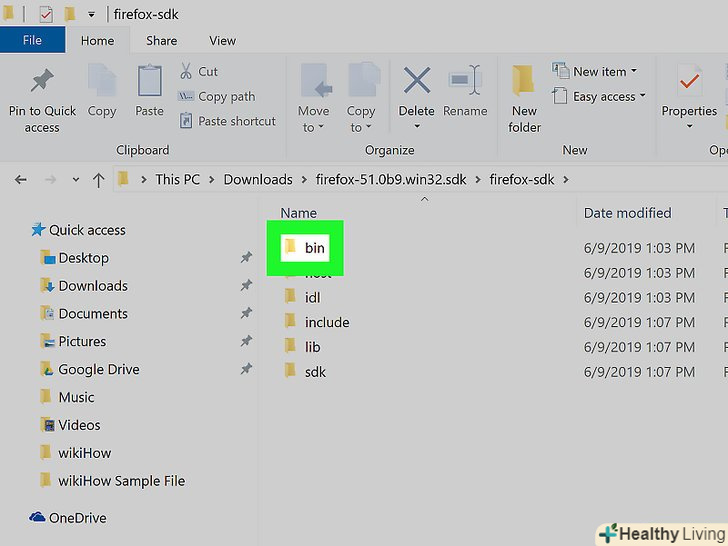Image resolution: width=728 pixels, height=546 pixels.
Task: Select the bin folder
Action: point(305,247)
